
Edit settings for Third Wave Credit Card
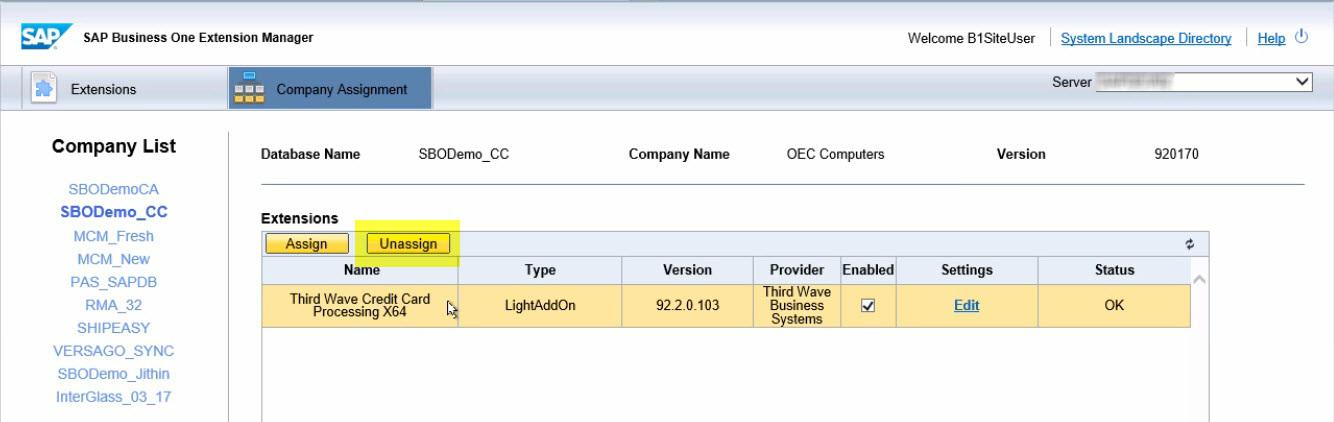pos(966,306)
